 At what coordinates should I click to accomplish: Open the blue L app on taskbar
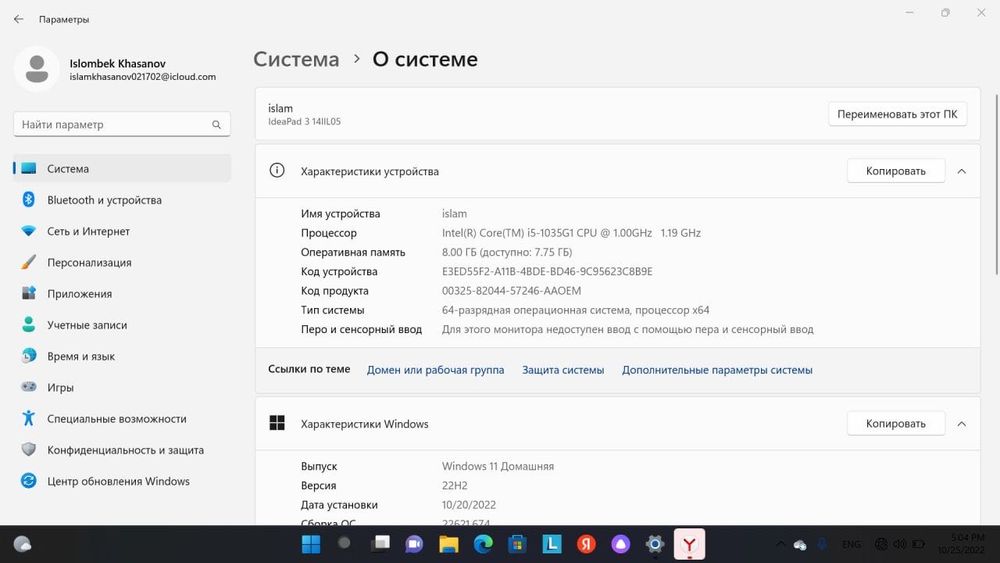tap(552, 544)
